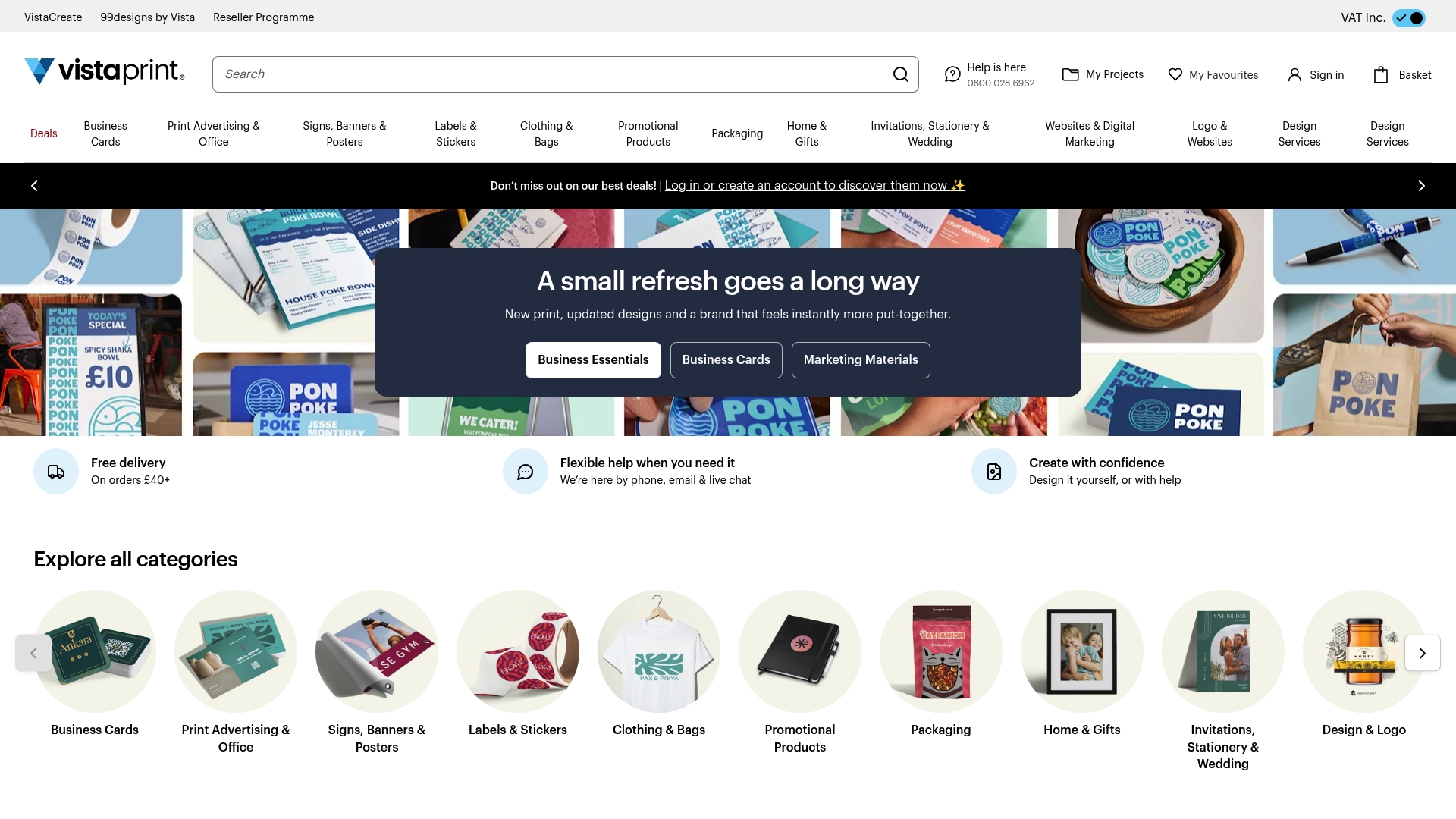Open Promotional Products navigation menu

pos(648,133)
